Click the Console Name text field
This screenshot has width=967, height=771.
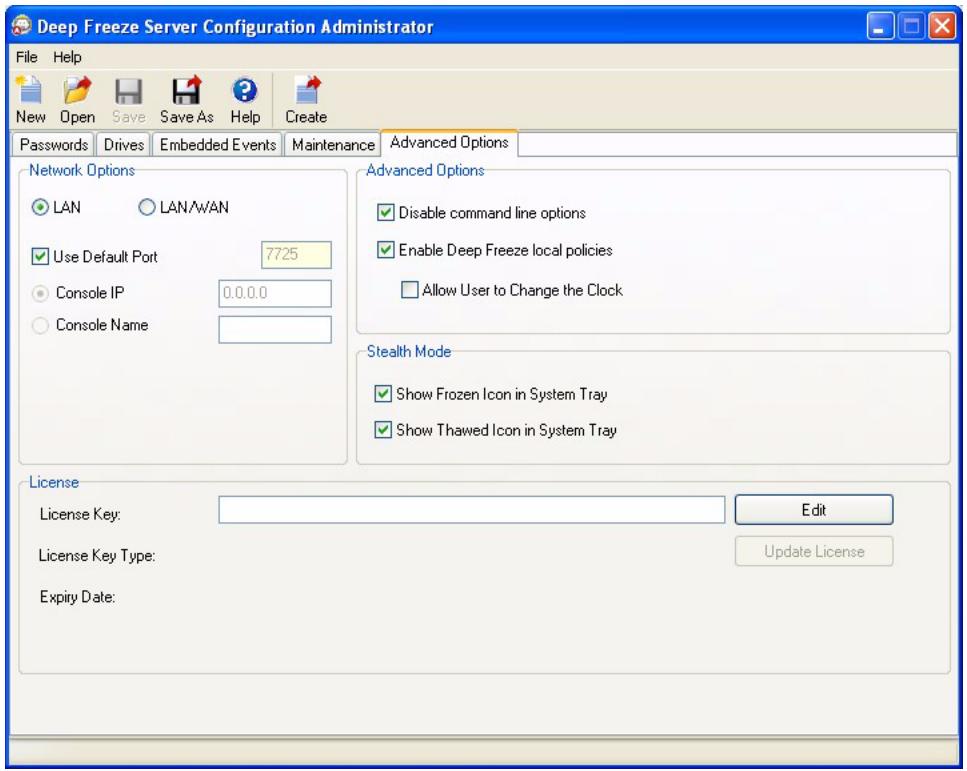pos(274,329)
